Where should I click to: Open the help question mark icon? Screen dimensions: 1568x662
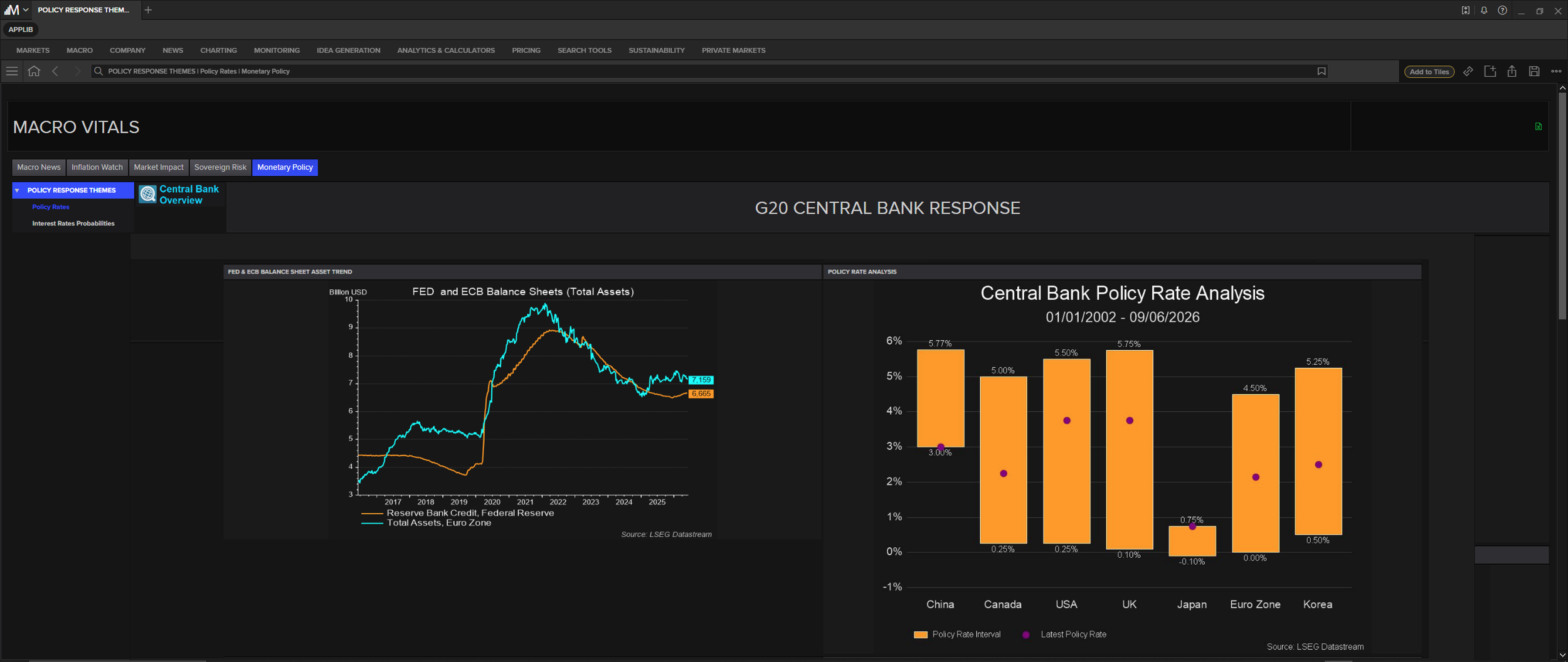click(1502, 10)
